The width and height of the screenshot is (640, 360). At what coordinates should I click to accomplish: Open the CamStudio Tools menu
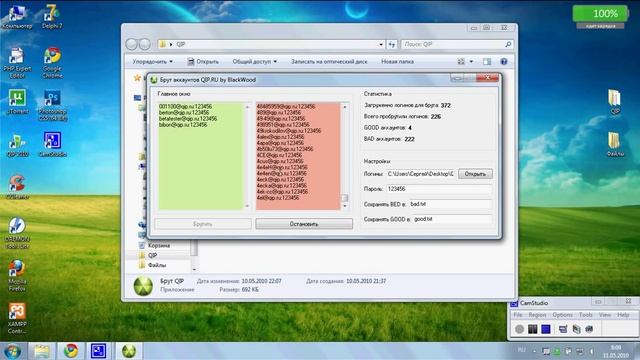[585, 315]
